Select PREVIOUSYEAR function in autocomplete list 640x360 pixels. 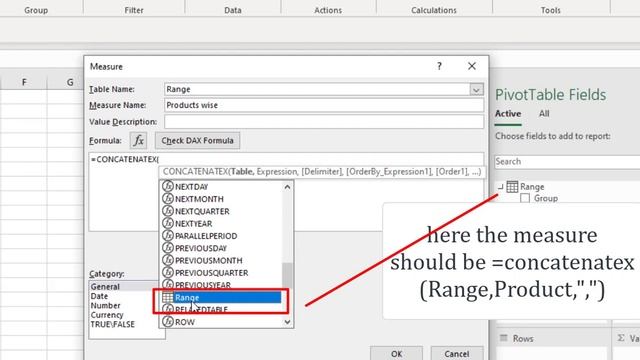tap(220, 284)
